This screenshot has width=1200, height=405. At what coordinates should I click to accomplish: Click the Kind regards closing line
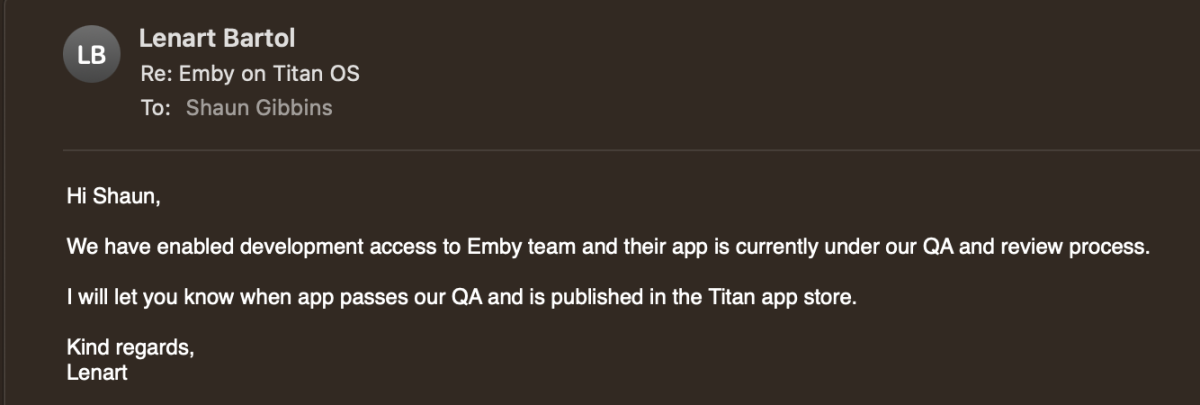coord(130,349)
